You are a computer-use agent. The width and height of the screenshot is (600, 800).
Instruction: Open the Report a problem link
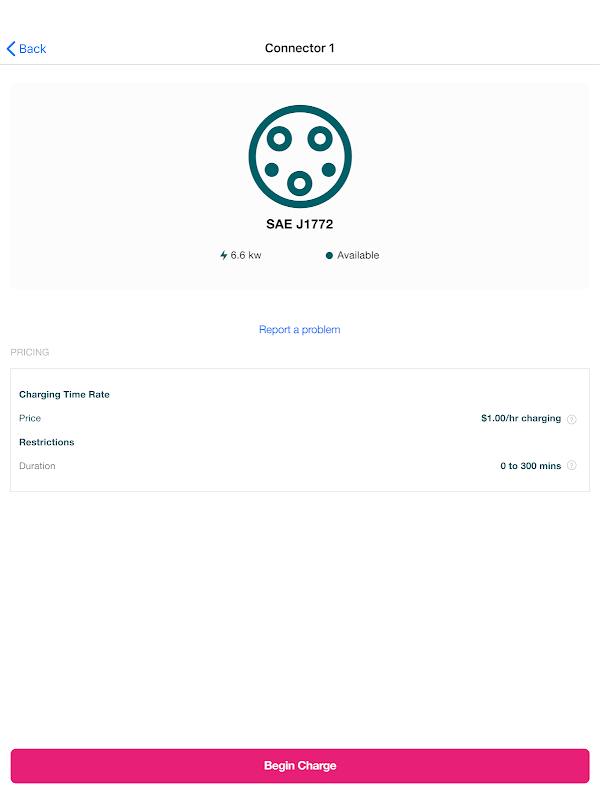click(x=299, y=330)
